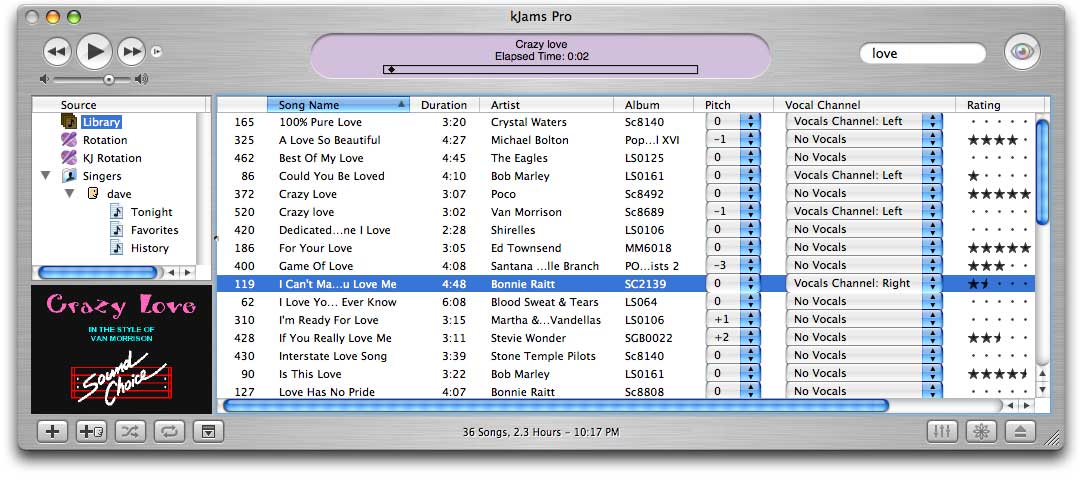Click the dave singer icon

click(93, 194)
